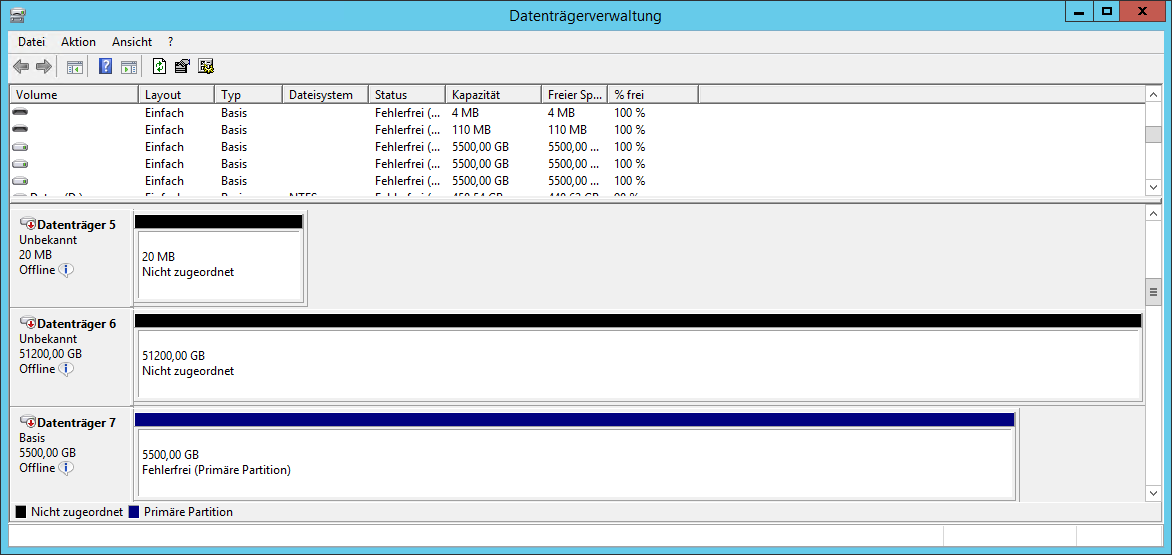Image resolution: width=1172 pixels, height=555 pixels.
Task: Toggle the console tree pane icon
Action: coord(74,67)
